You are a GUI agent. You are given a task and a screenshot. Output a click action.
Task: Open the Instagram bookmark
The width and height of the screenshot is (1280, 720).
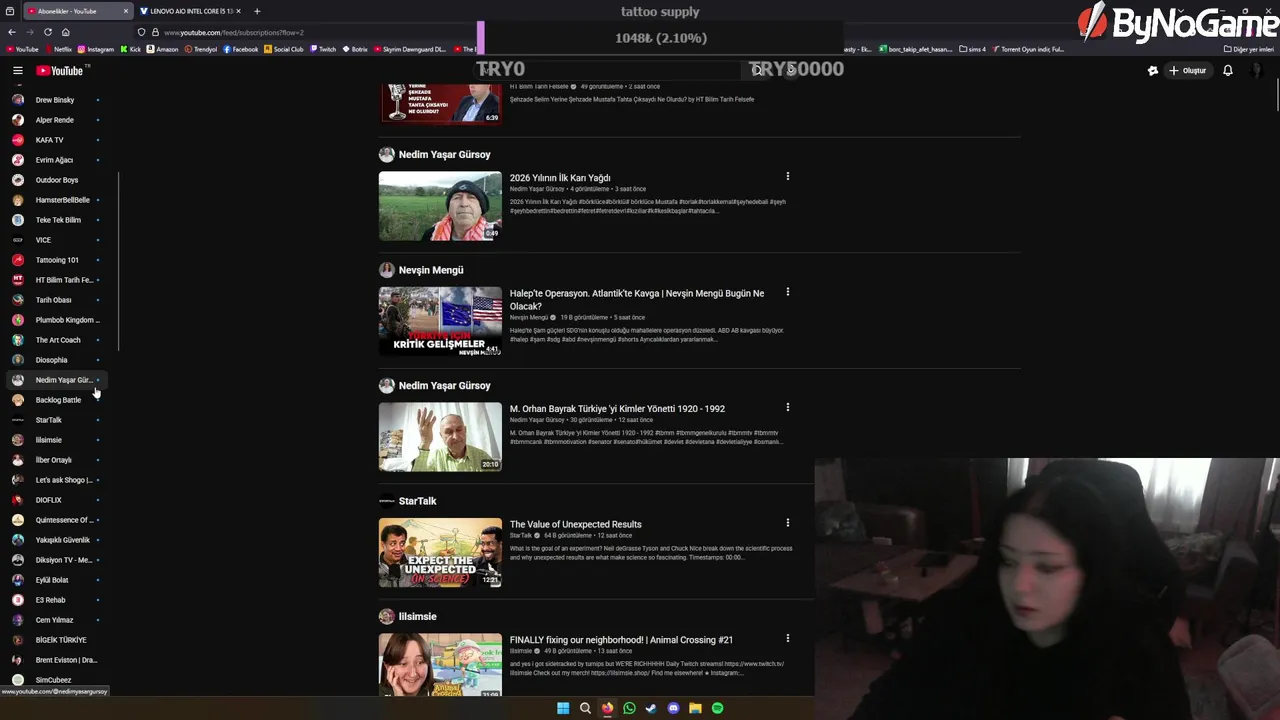tap(96, 49)
